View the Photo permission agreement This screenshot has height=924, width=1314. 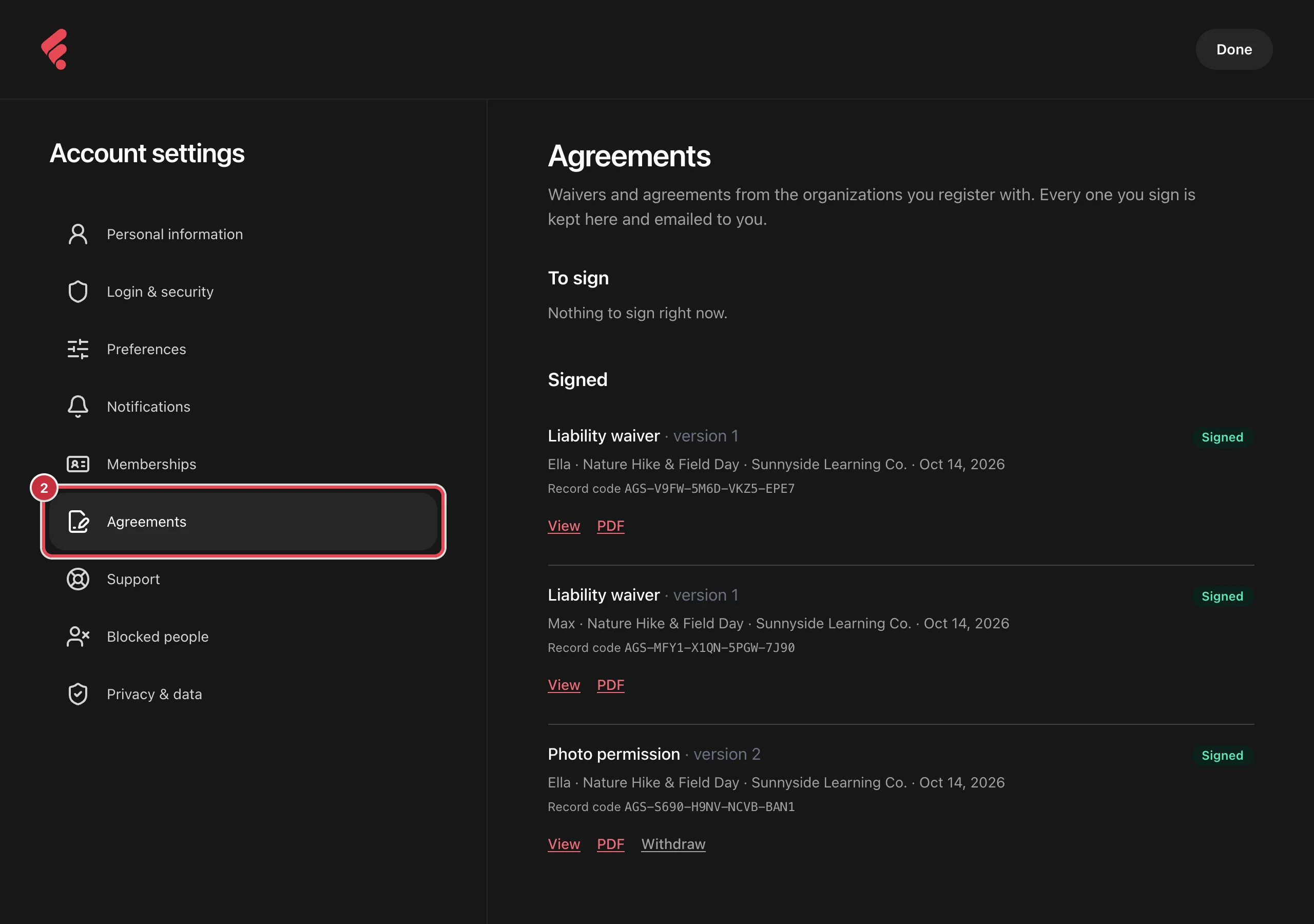pyautogui.click(x=564, y=844)
